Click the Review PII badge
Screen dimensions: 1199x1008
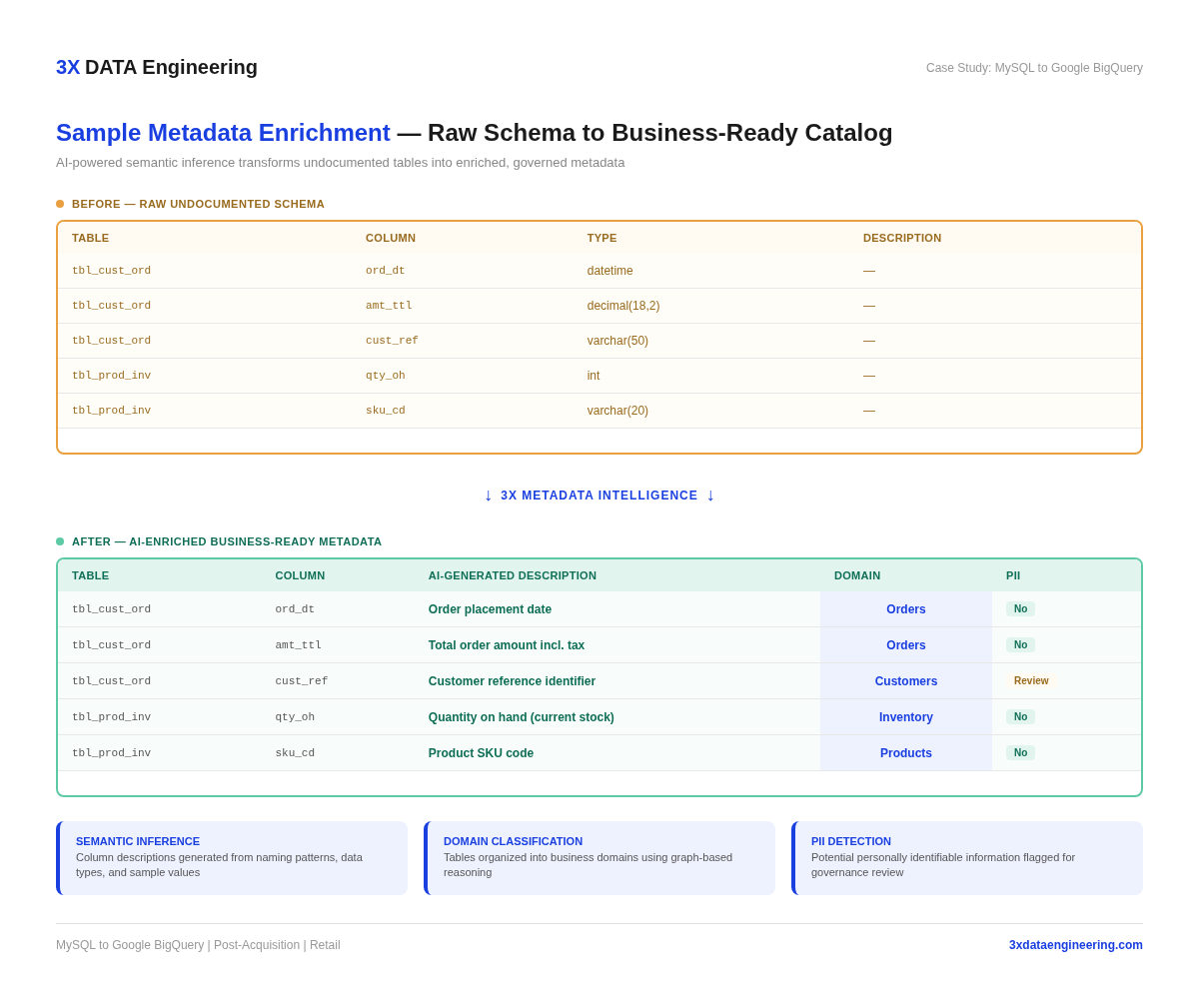coord(1031,681)
